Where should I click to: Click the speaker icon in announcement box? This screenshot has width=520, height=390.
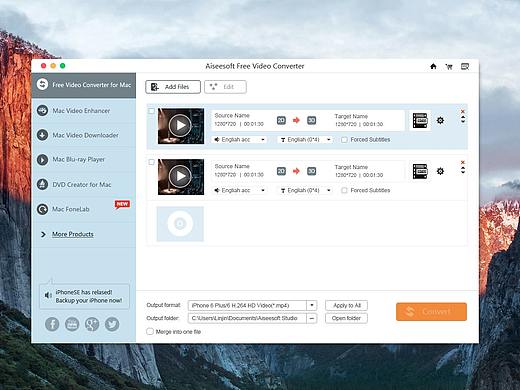point(48,295)
